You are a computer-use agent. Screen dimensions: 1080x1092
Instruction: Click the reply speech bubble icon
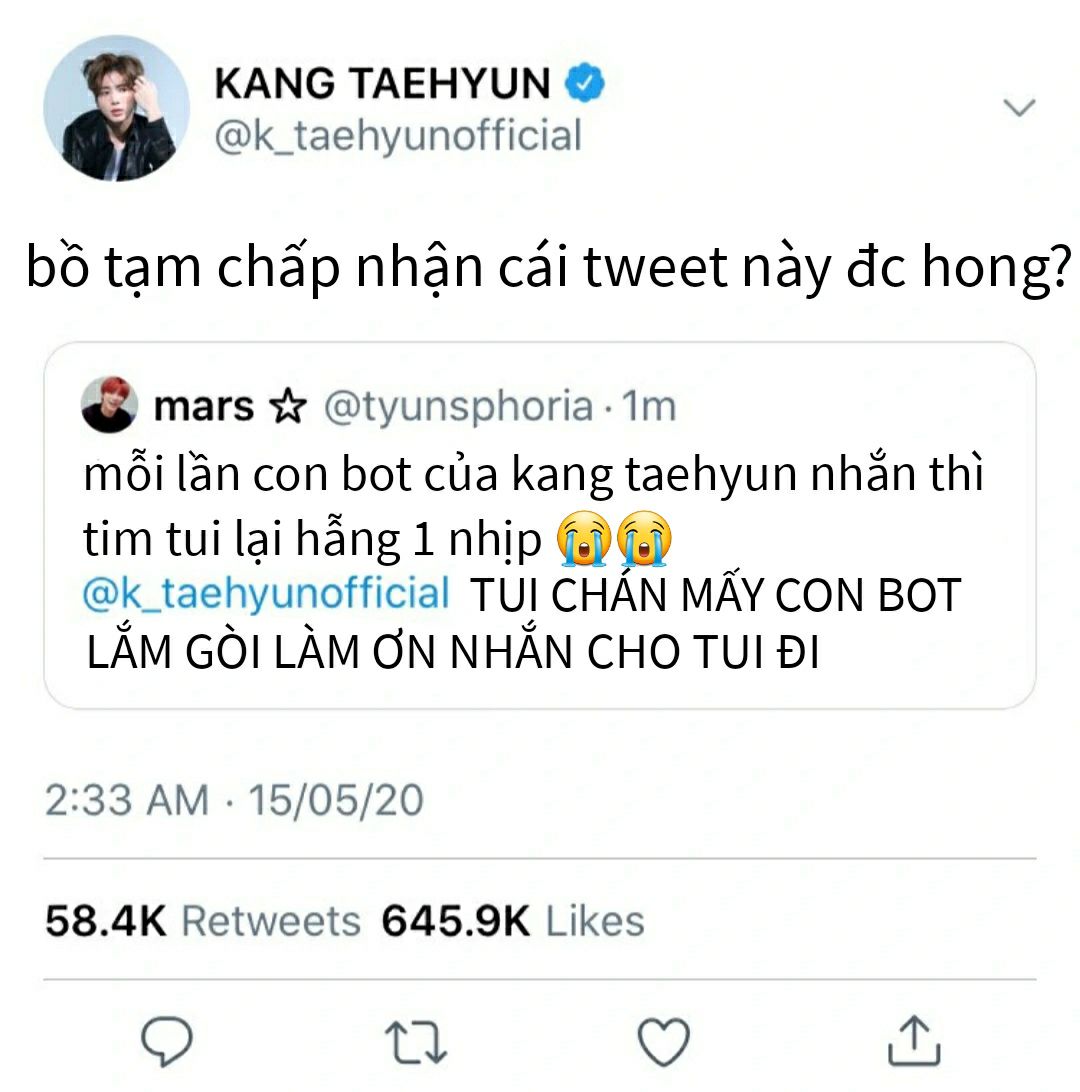[166, 1041]
